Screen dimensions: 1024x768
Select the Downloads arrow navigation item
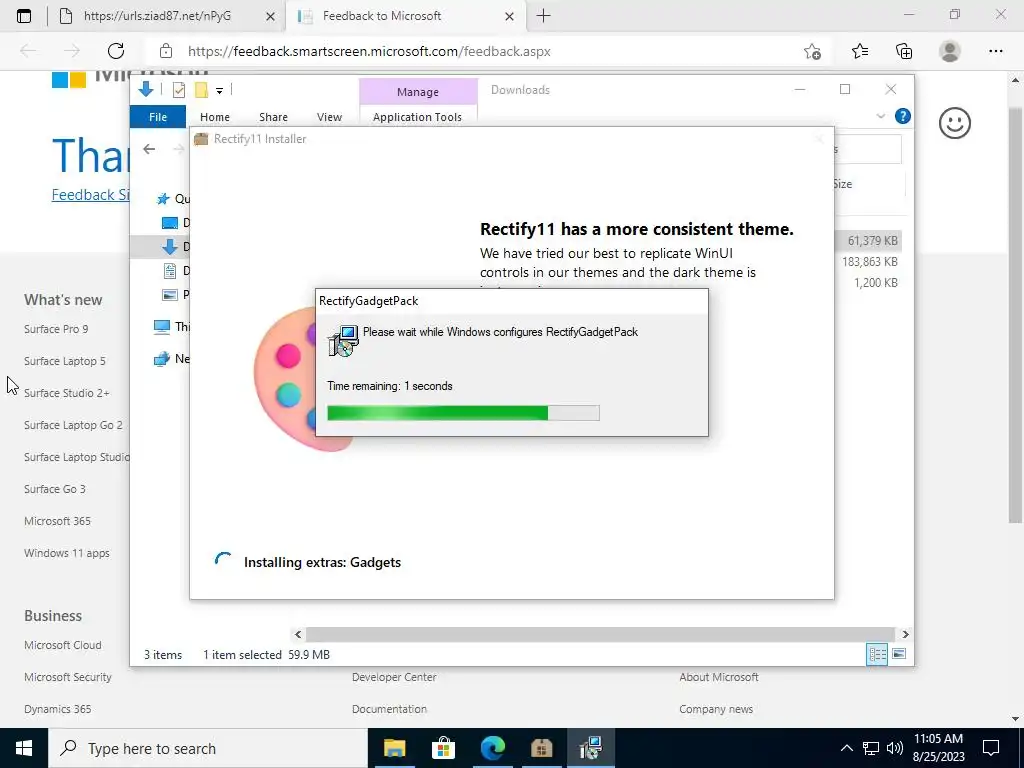[170, 247]
